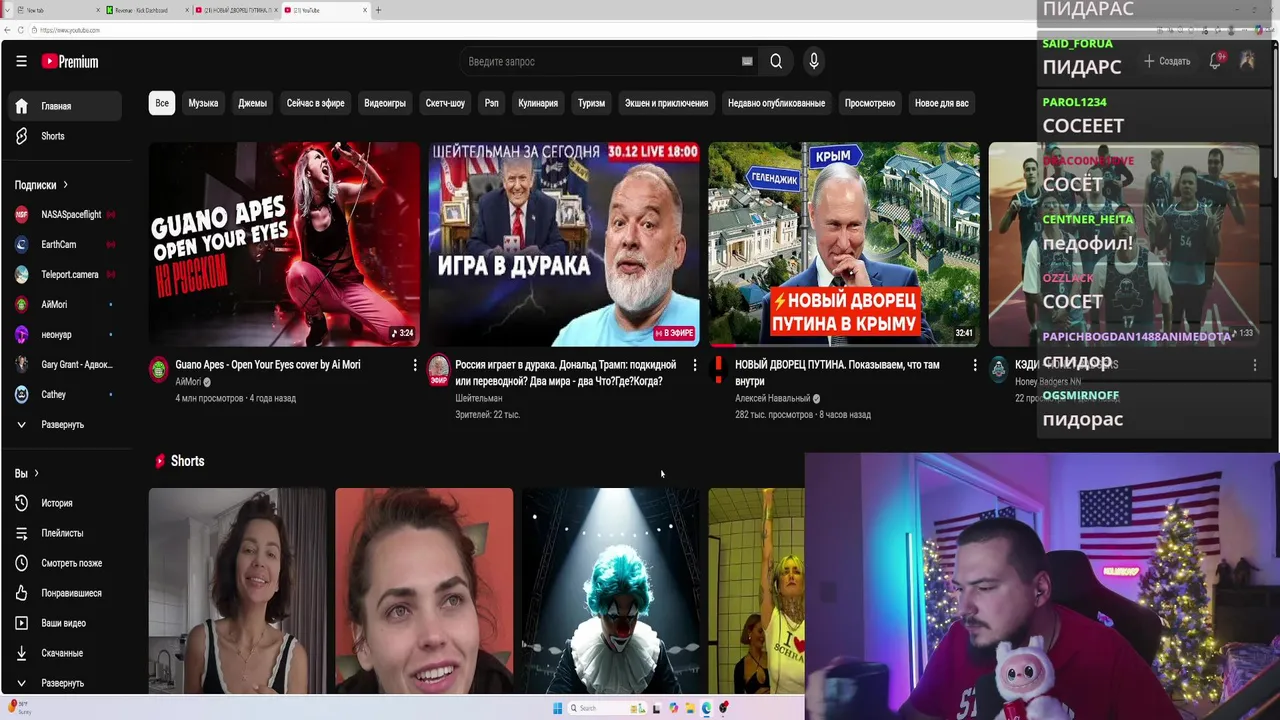
Task: Open Copilot from the taskbar
Action: pyautogui.click(x=673, y=708)
